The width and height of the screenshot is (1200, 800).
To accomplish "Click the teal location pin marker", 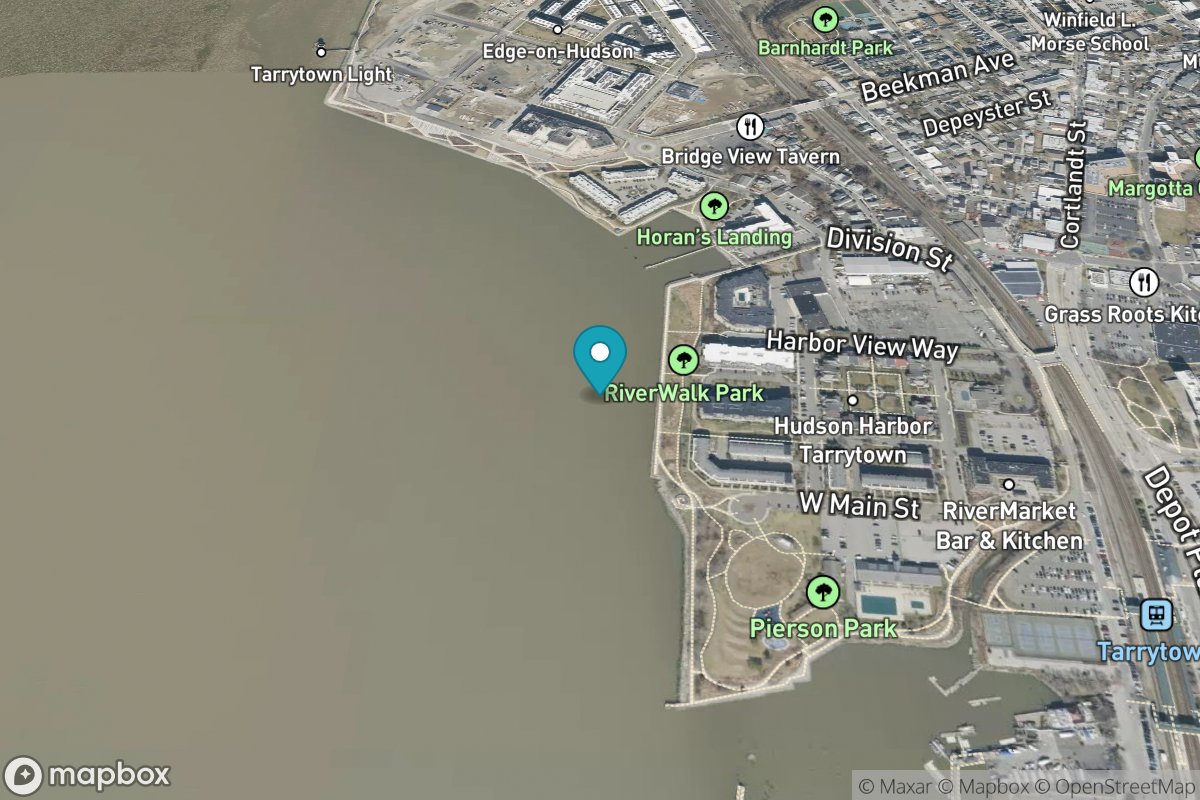I will pyautogui.click(x=600, y=360).
